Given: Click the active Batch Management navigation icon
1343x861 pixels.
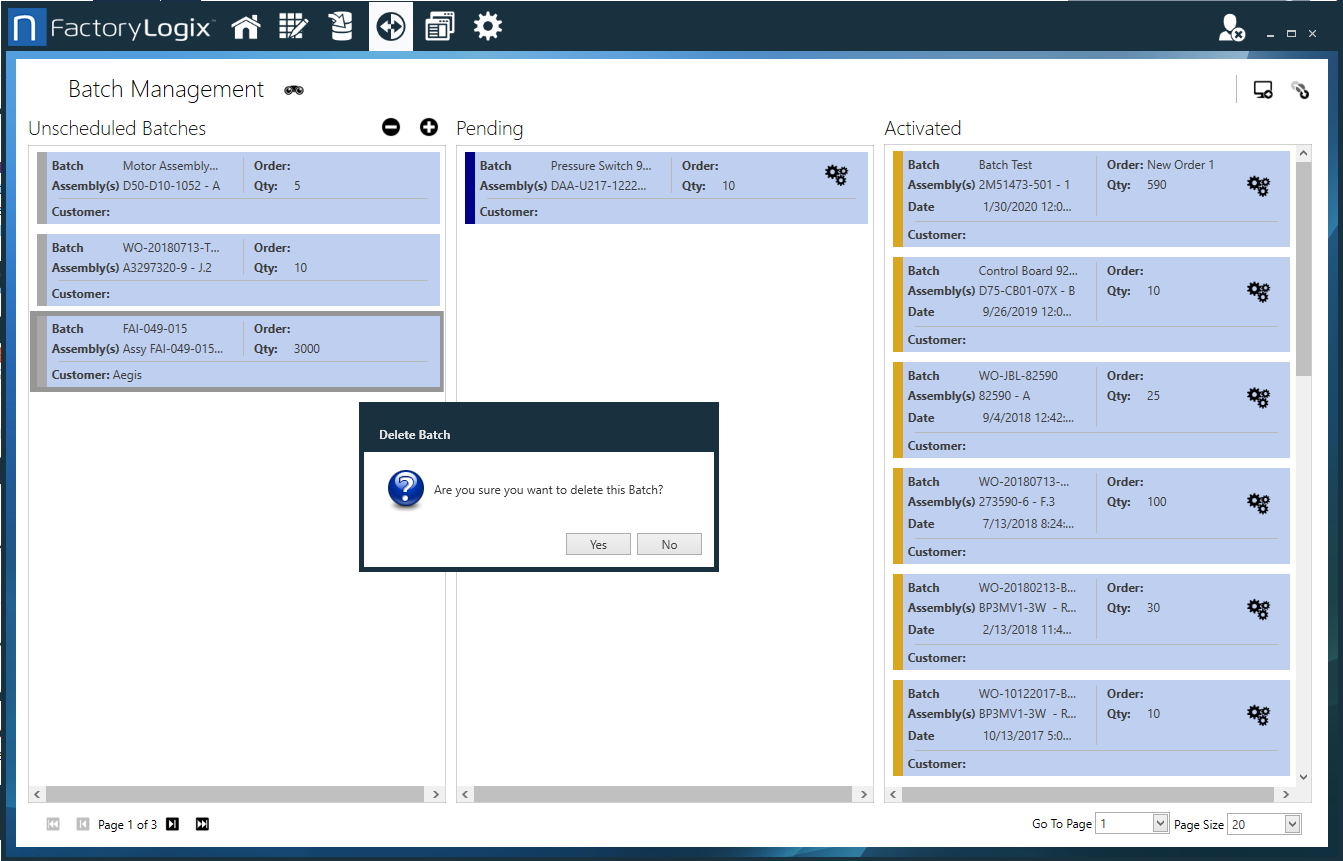Looking at the screenshot, I should [390, 26].
